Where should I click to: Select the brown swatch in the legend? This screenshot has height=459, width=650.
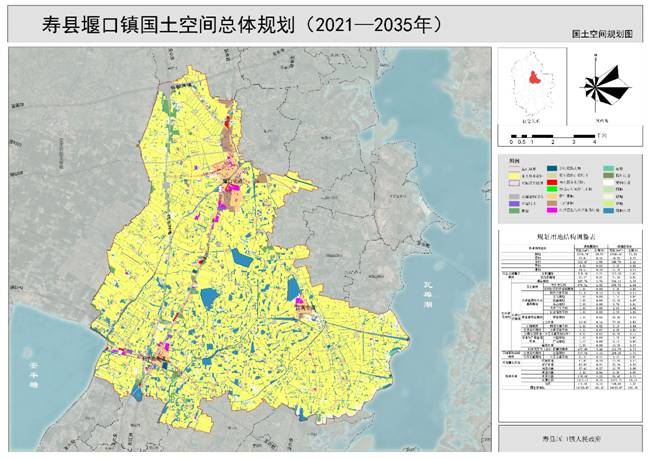pos(552,203)
